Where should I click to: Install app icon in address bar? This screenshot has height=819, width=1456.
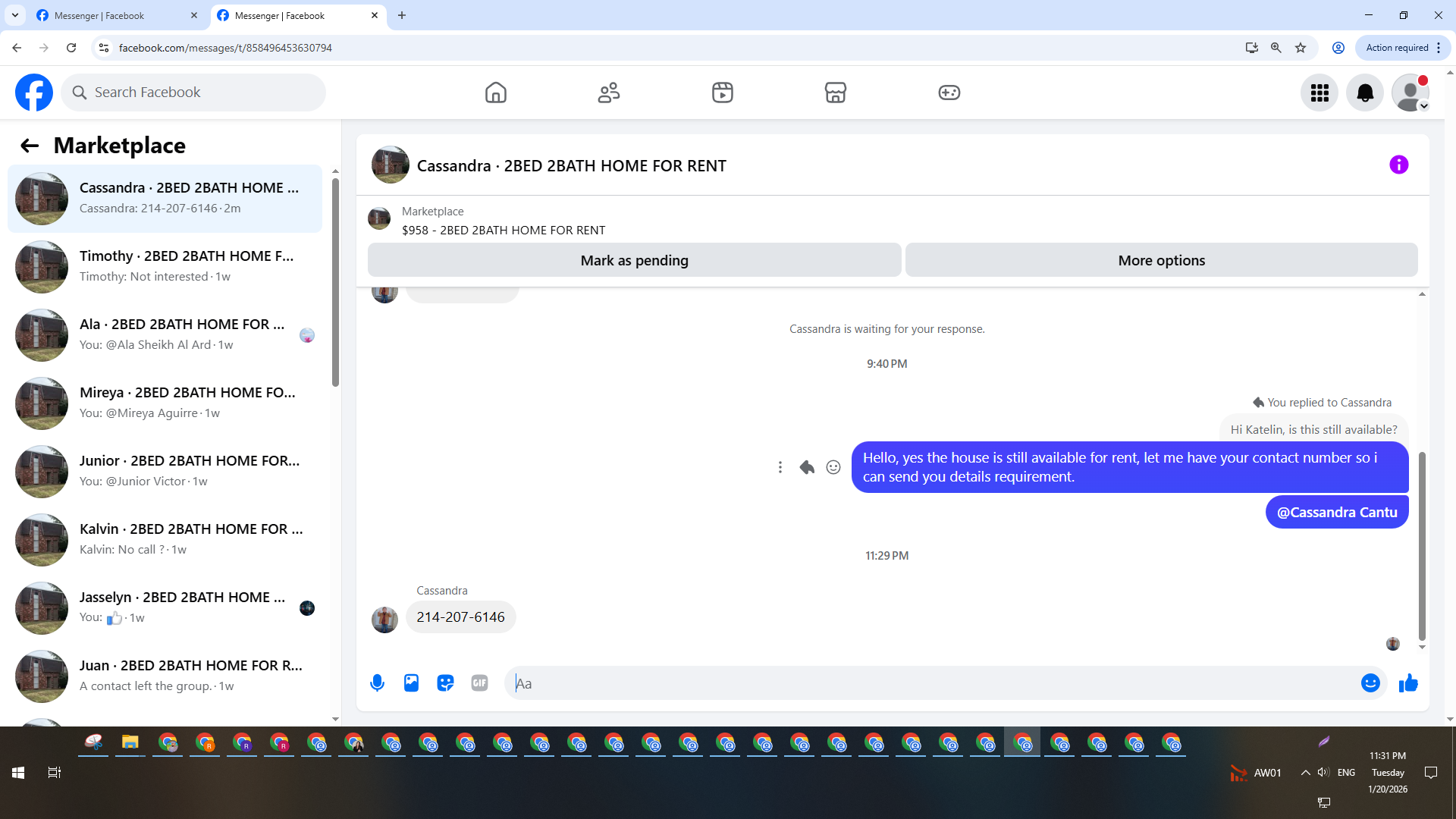(1252, 48)
